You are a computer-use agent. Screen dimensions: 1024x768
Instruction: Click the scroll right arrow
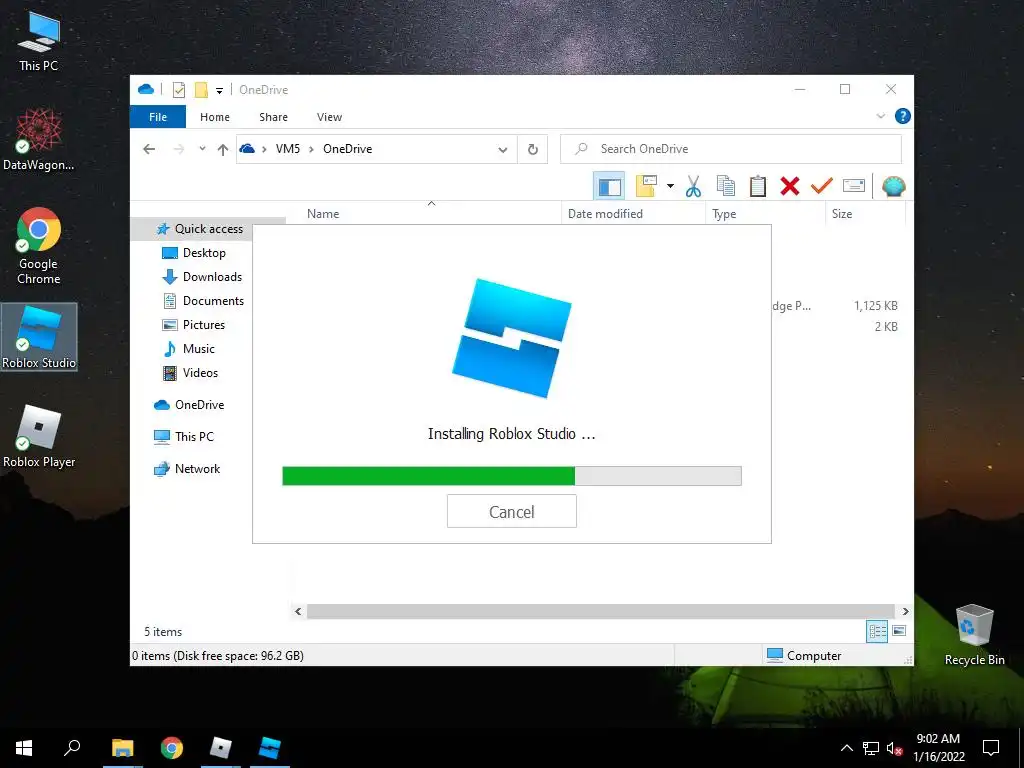click(x=905, y=611)
